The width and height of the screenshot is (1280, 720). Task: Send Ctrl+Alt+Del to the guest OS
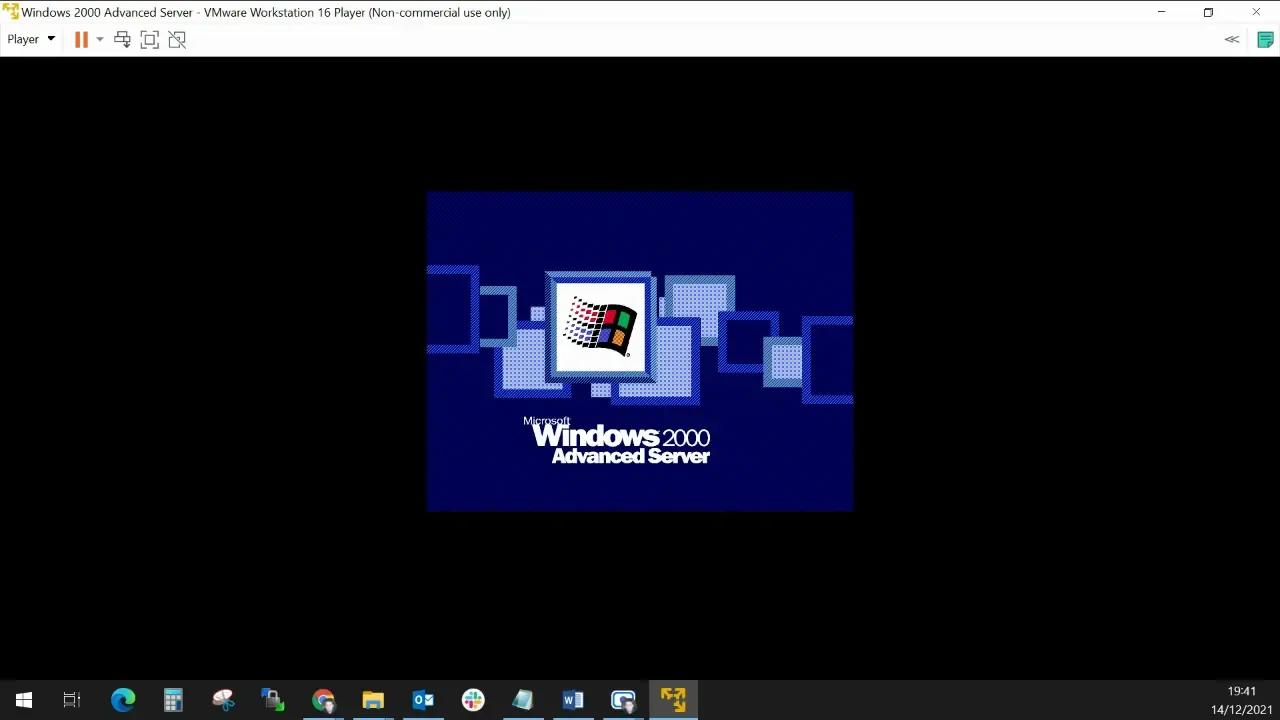click(122, 39)
